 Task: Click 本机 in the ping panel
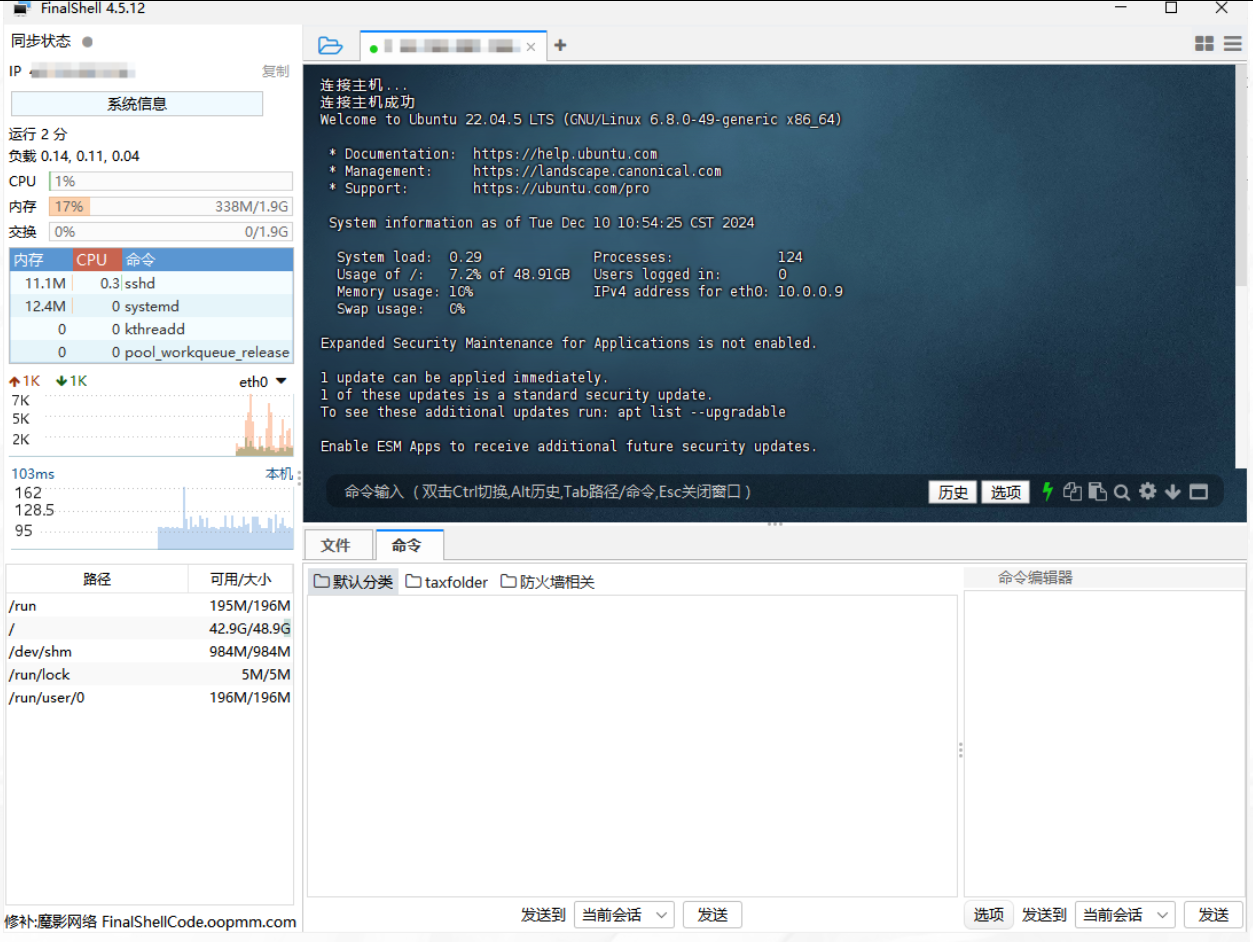tap(279, 474)
